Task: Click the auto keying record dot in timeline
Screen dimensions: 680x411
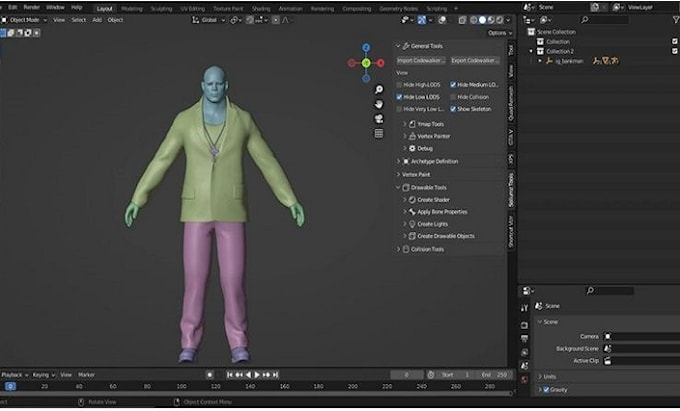Action: coord(209,375)
